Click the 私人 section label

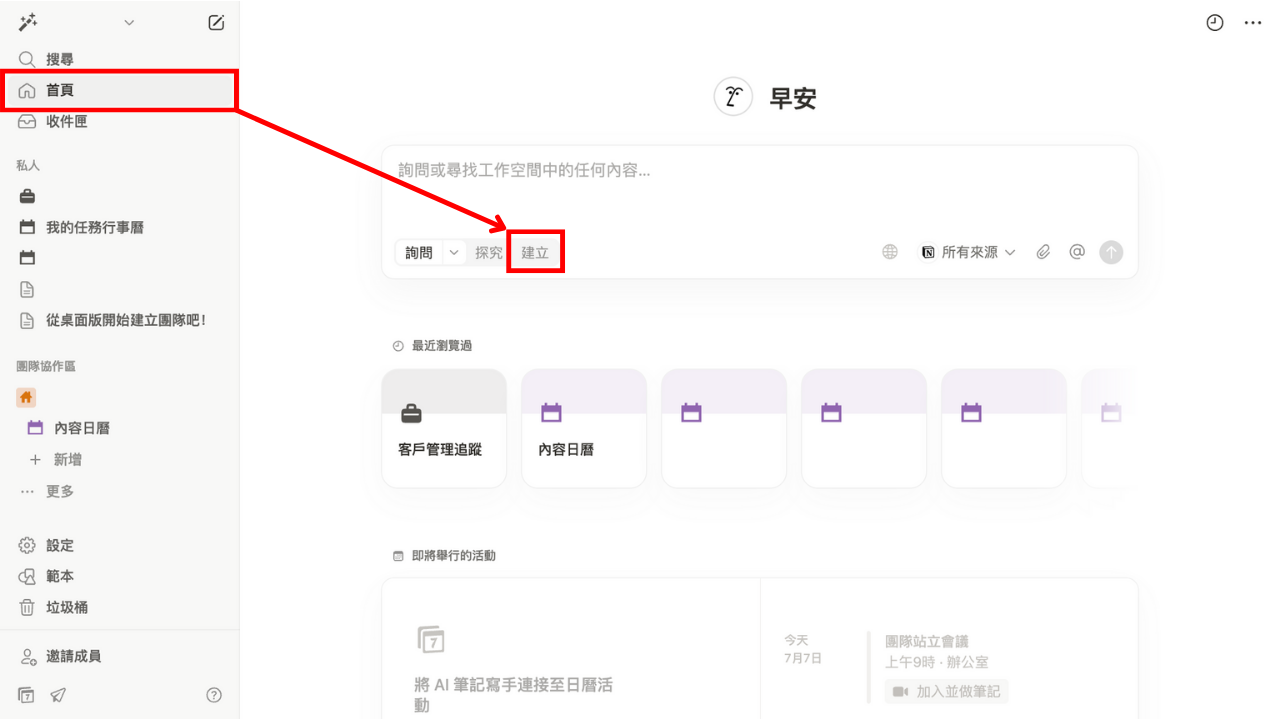[28, 166]
